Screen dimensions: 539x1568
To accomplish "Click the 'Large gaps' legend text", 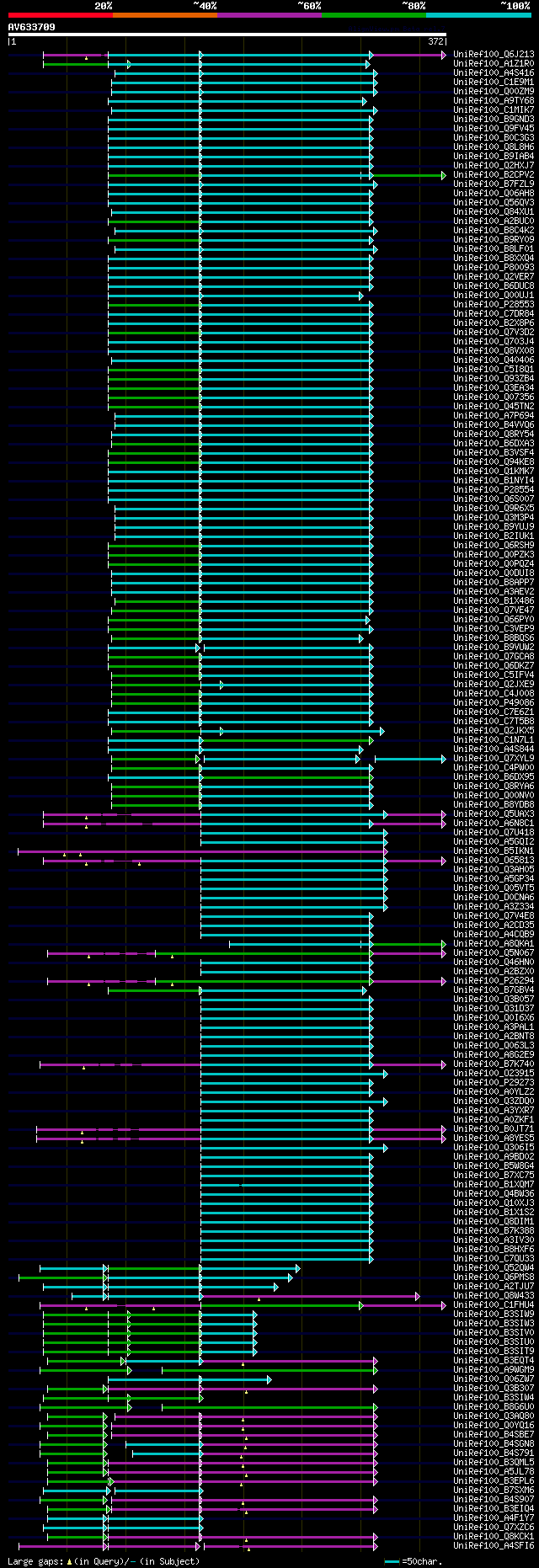I will point(35,1560).
